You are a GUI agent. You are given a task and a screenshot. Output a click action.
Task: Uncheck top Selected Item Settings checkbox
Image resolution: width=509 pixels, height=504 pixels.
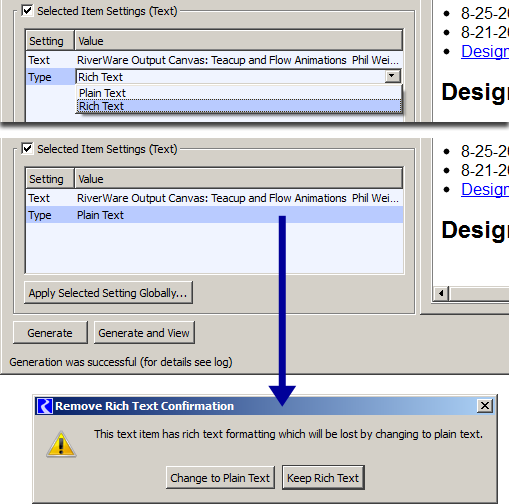click(x=27, y=11)
